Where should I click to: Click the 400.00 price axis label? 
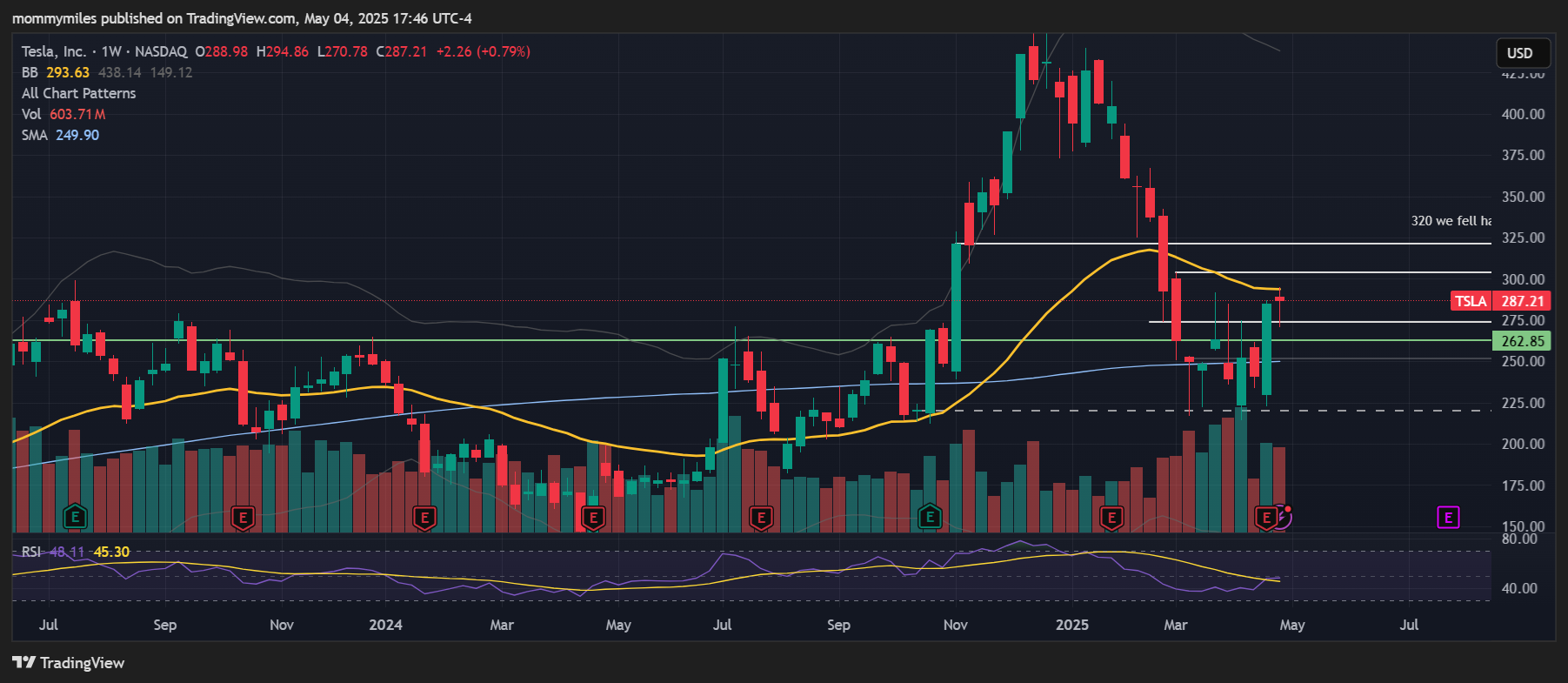tap(1523, 114)
